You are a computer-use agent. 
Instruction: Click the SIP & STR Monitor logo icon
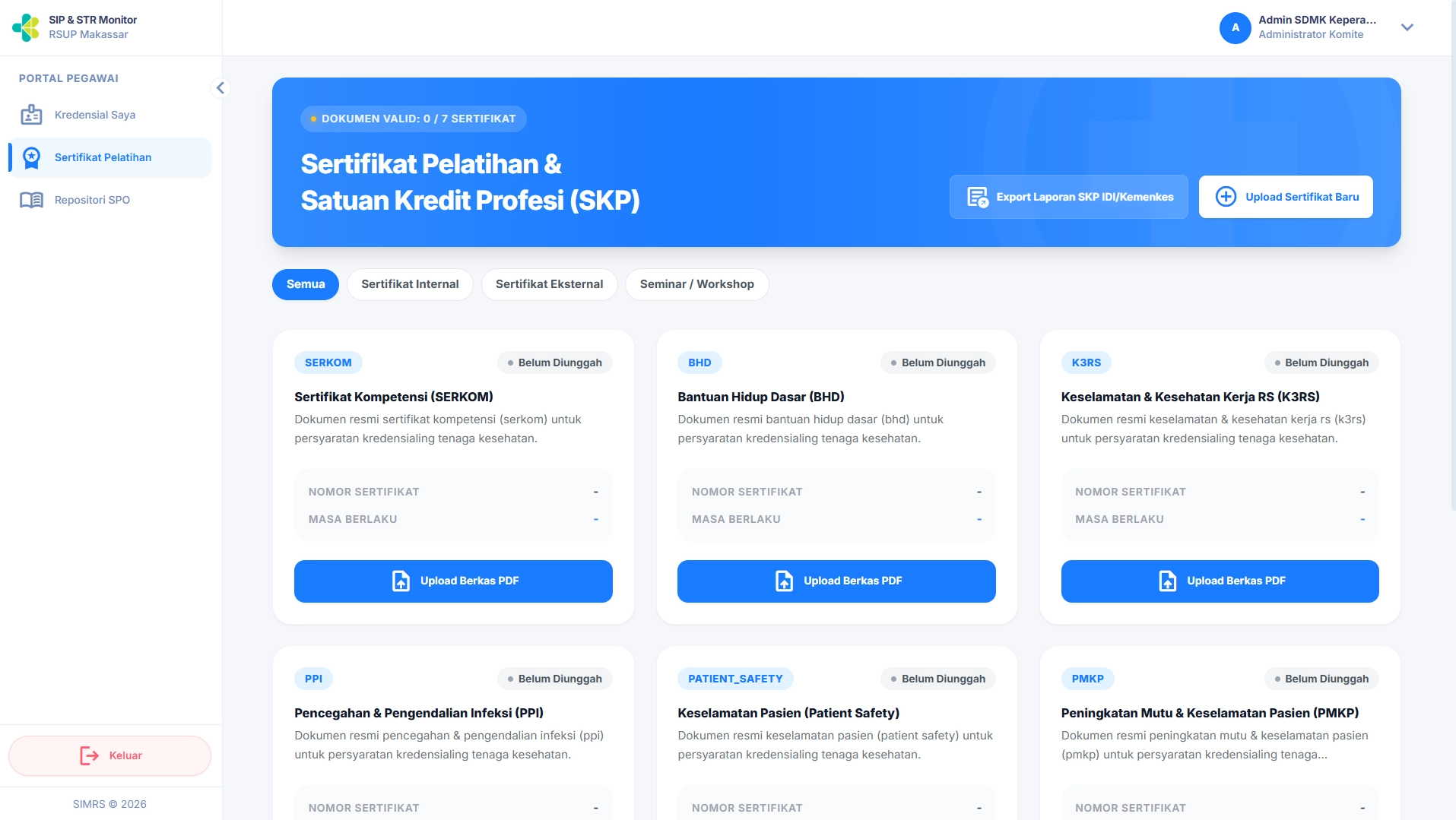[26, 27]
